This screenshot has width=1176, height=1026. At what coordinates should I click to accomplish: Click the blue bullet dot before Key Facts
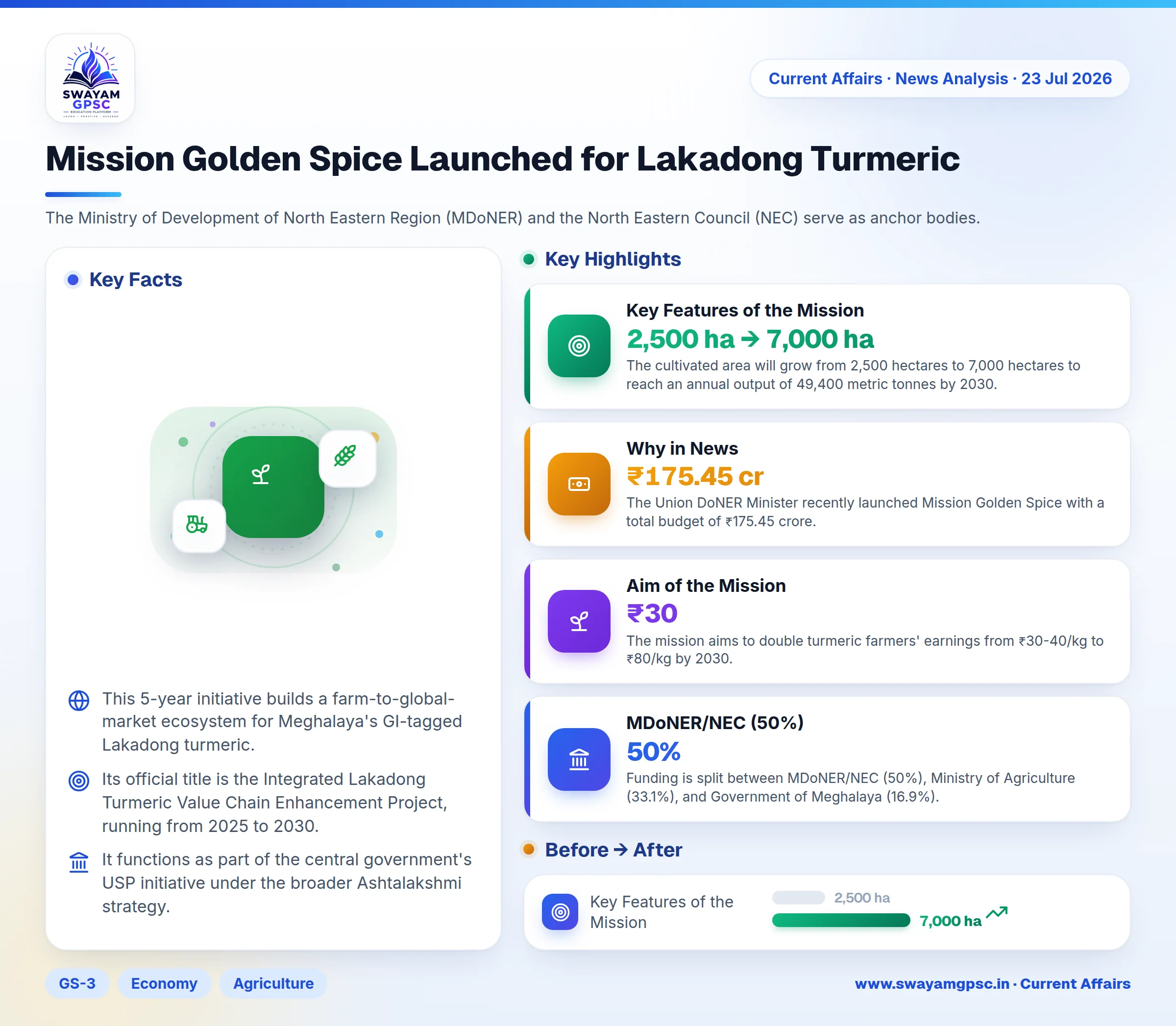pyautogui.click(x=73, y=280)
